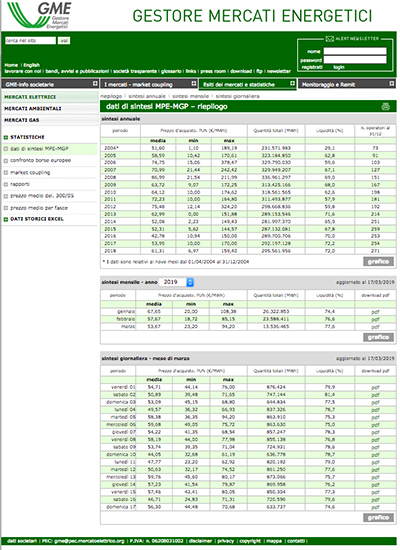Image resolution: width=400 pixels, height=550 pixels.
Task: Open dati di sintesi MPE-MGP sidebar item
Action: 39,149
